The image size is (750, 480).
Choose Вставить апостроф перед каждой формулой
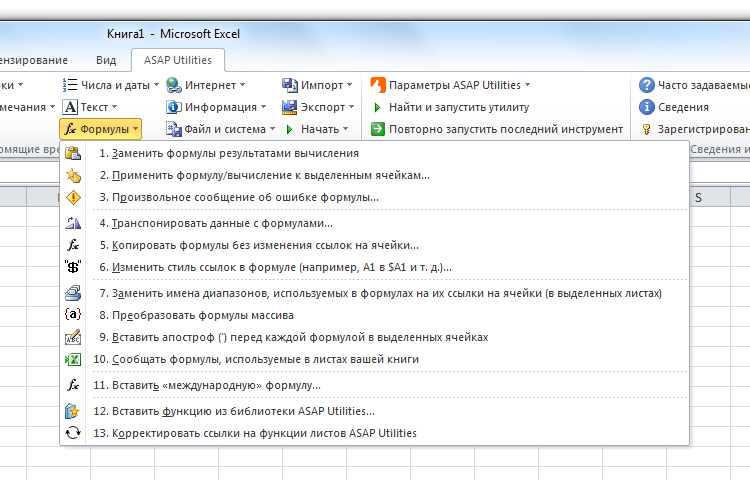click(375, 337)
